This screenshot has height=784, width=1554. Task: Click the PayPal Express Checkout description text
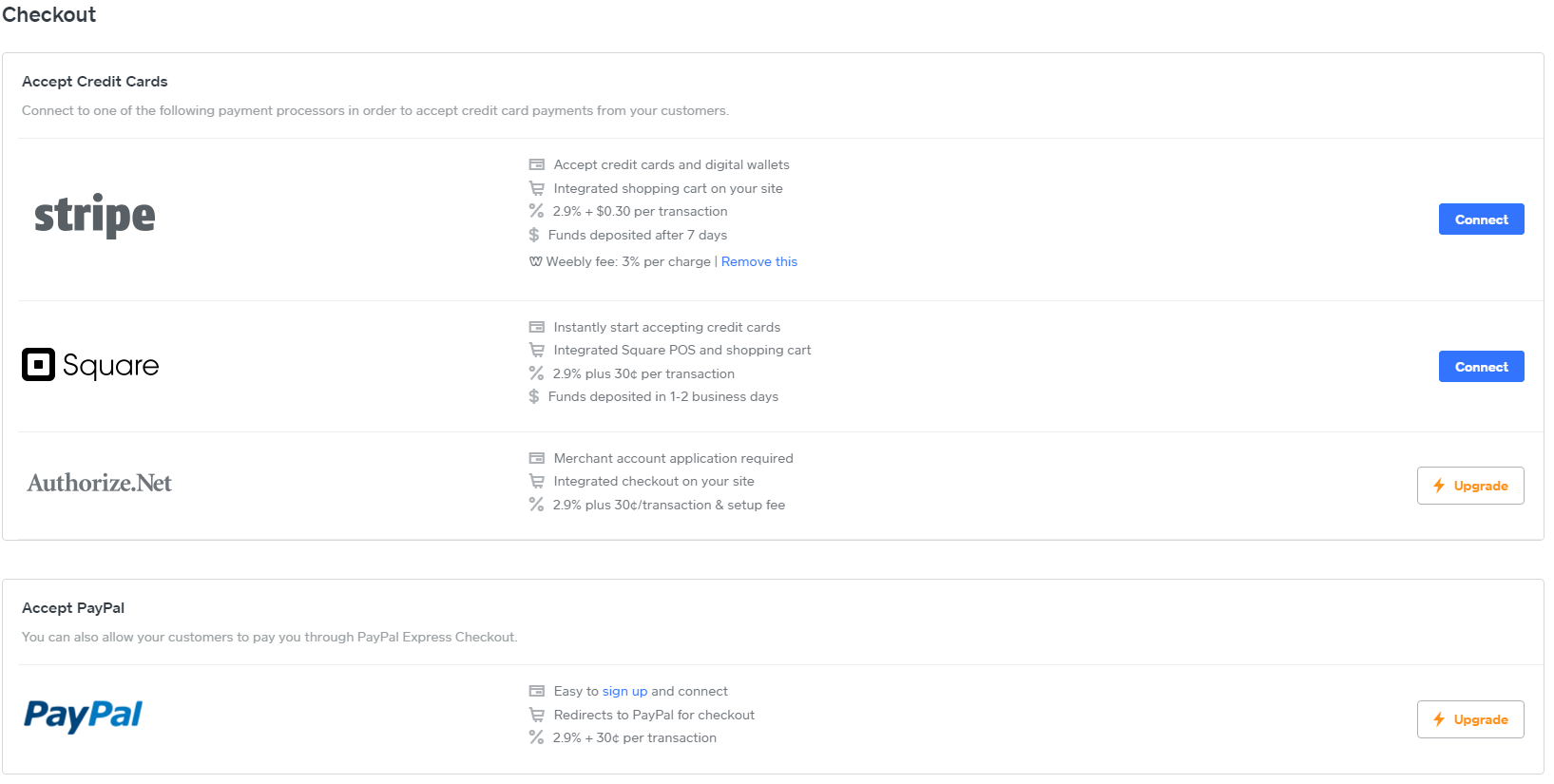tap(270, 637)
